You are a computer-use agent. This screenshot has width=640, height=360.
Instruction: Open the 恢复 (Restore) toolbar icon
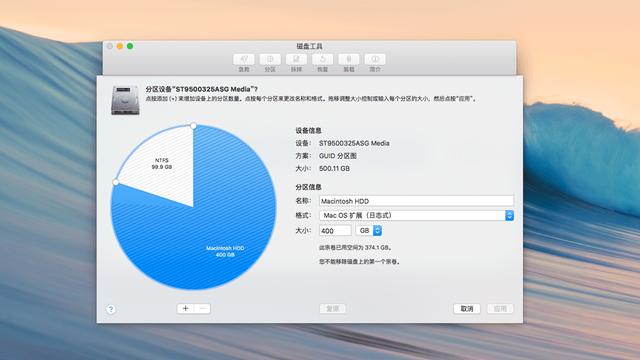tap(322, 59)
